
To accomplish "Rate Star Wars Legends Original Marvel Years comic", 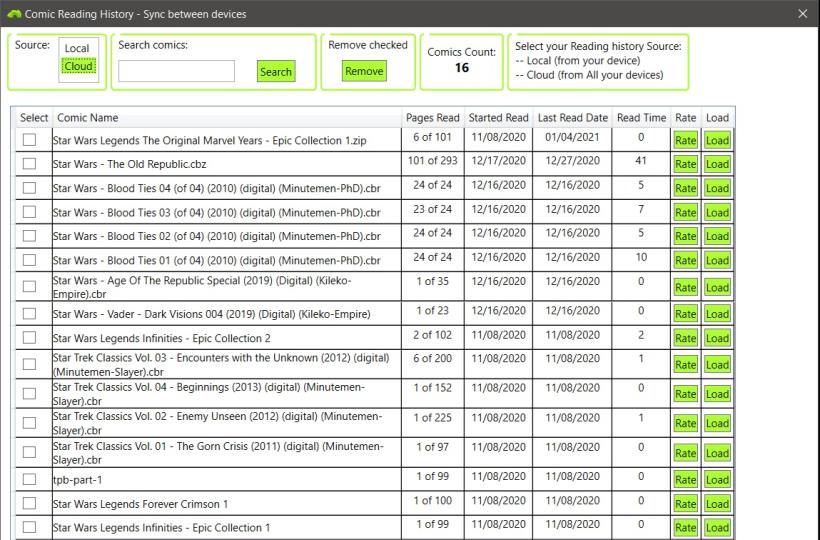I will pyautogui.click(x=685, y=140).
